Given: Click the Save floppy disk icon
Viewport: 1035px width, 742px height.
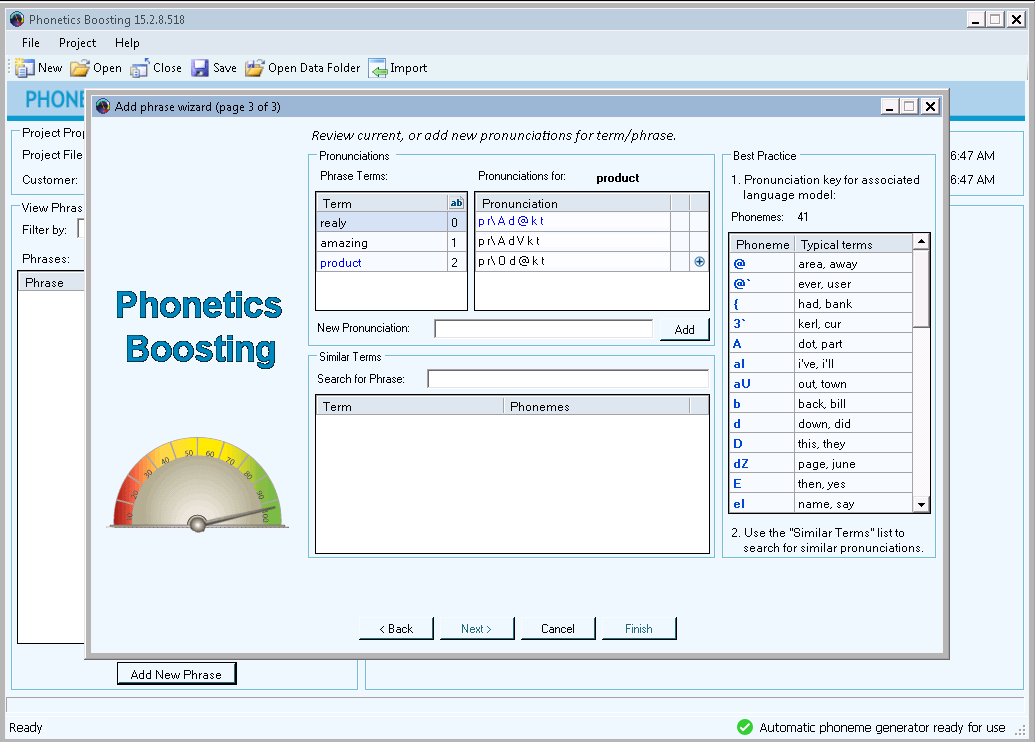Looking at the screenshot, I should (200, 68).
